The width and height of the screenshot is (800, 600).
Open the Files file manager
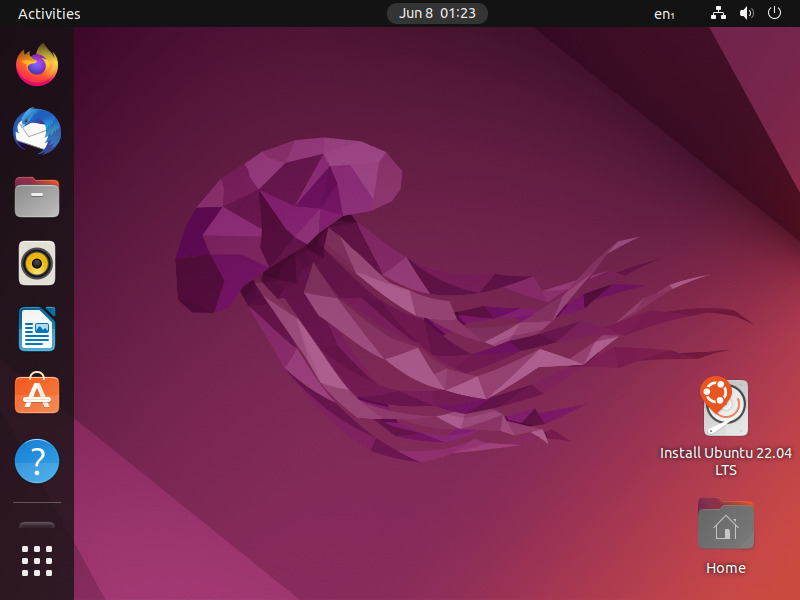point(36,197)
